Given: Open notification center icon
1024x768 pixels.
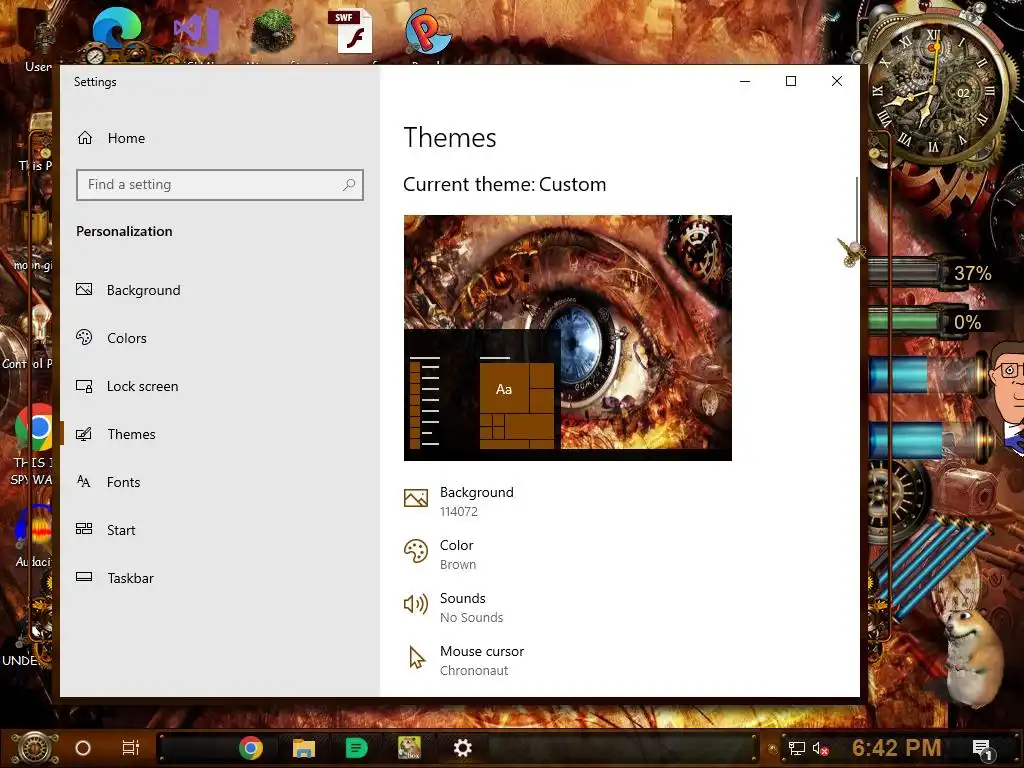Looking at the screenshot, I should (982, 749).
